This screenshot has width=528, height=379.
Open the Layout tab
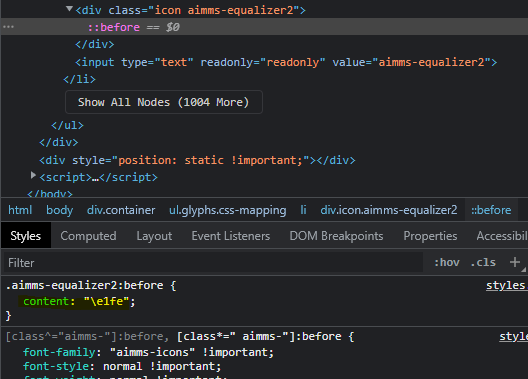[x=154, y=236]
